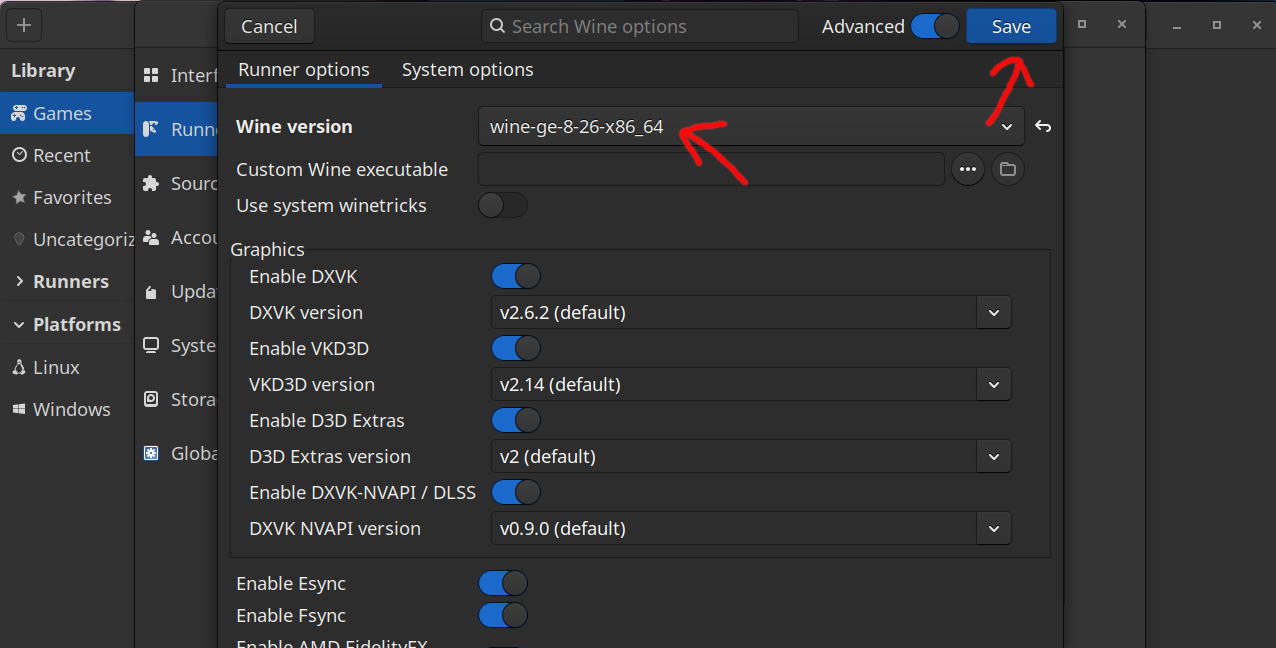
Task: Click the Uncategorized location icon
Action: pyautogui.click(x=19, y=239)
